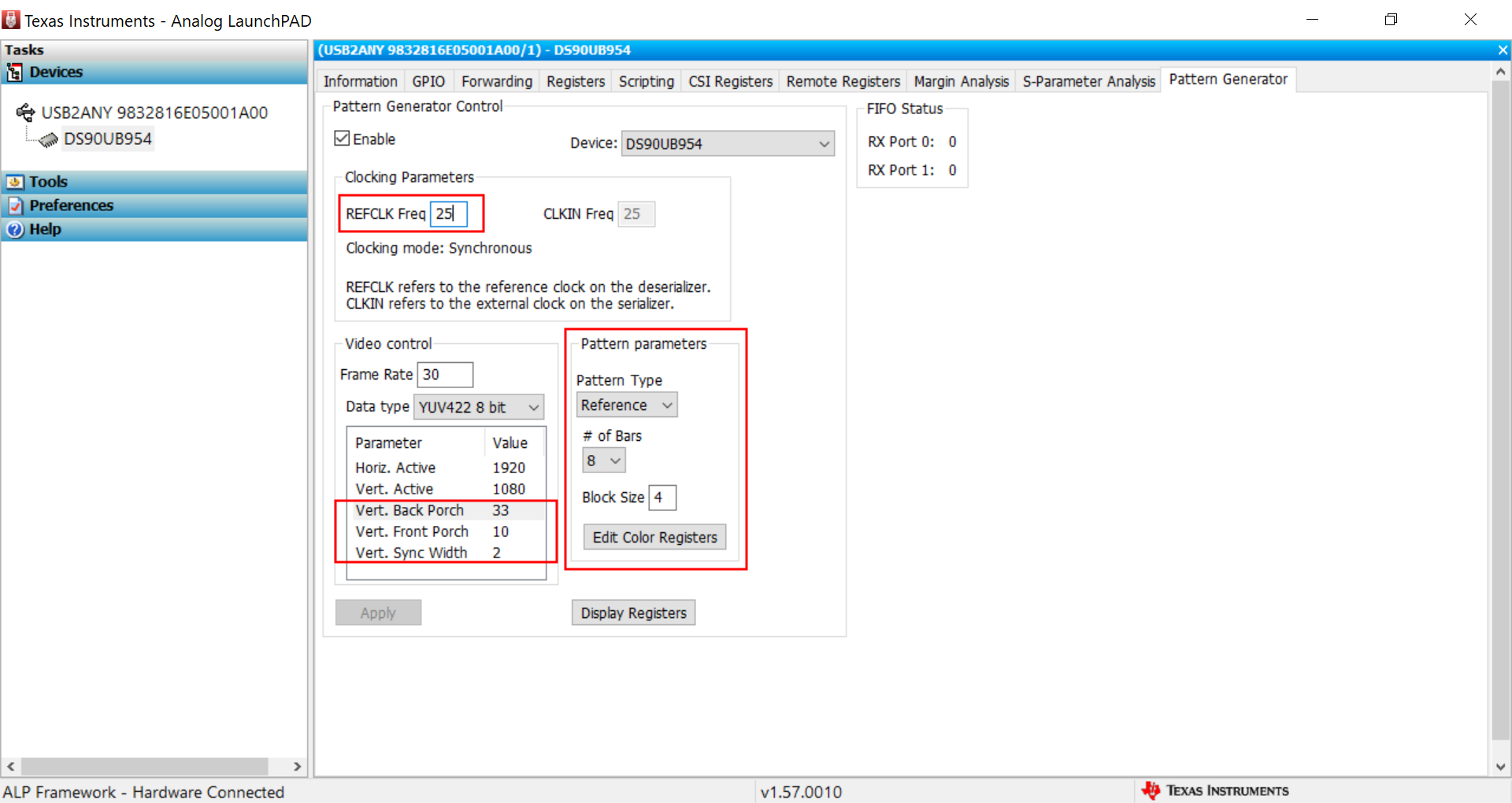Click the main panel scrollbar up arrow
The height and width of the screenshot is (803, 1512).
(1501, 72)
